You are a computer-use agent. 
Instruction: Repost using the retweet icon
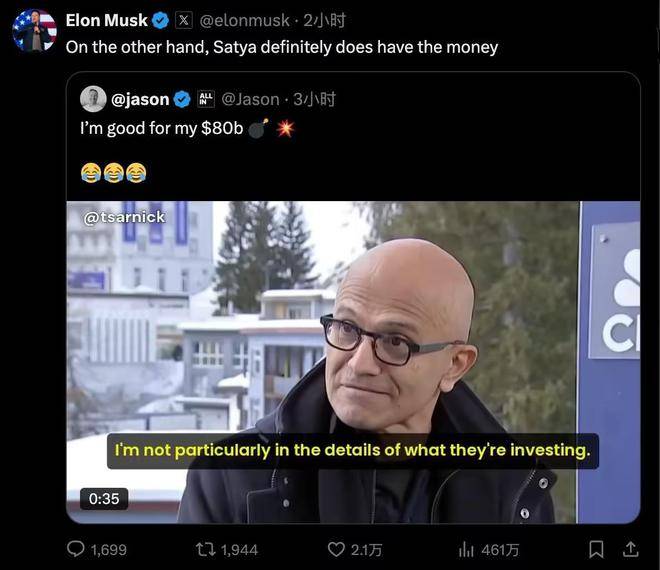pos(206,548)
